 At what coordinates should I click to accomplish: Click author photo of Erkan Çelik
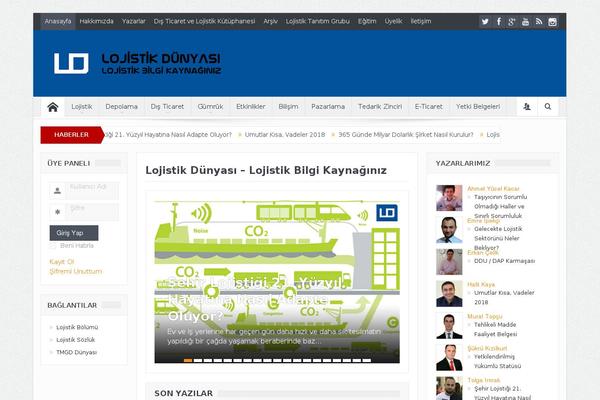point(449,262)
